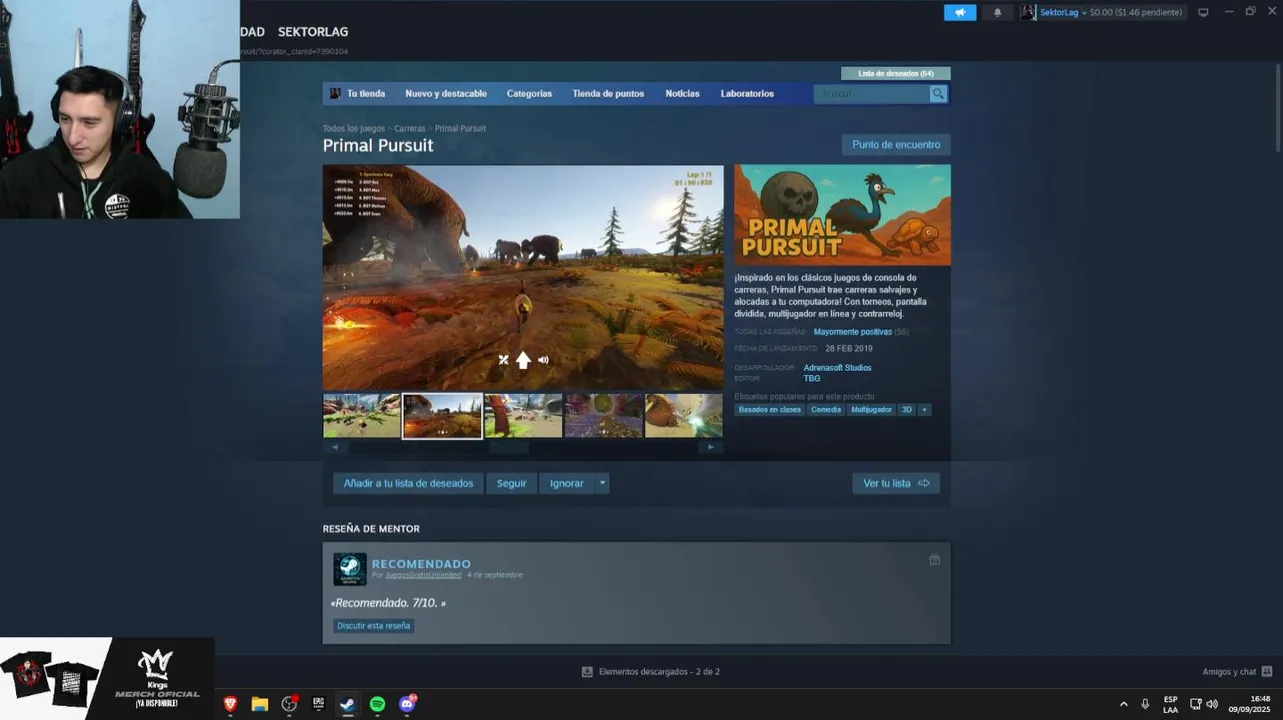Select the fifth screenshot thumbnail
Image resolution: width=1283 pixels, height=720 pixels.
click(683, 415)
